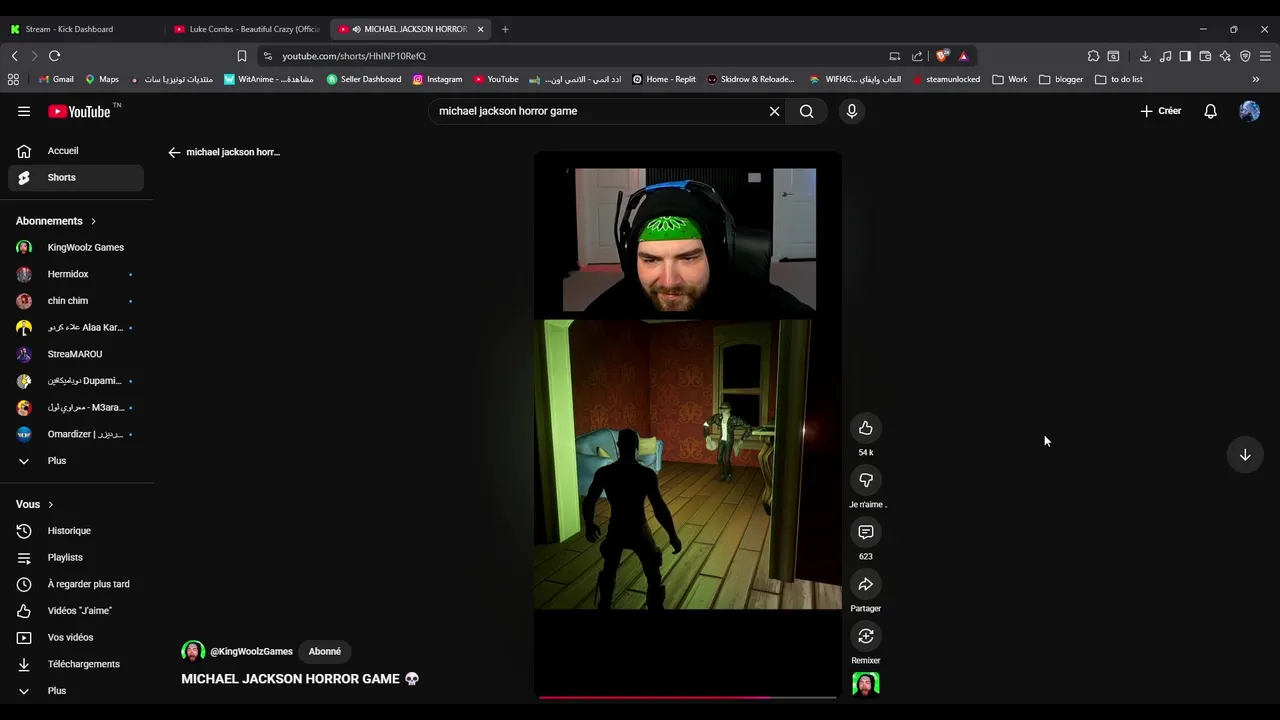Open the Vous section chevron
1280x720 pixels.
pyautogui.click(x=51, y=505)
